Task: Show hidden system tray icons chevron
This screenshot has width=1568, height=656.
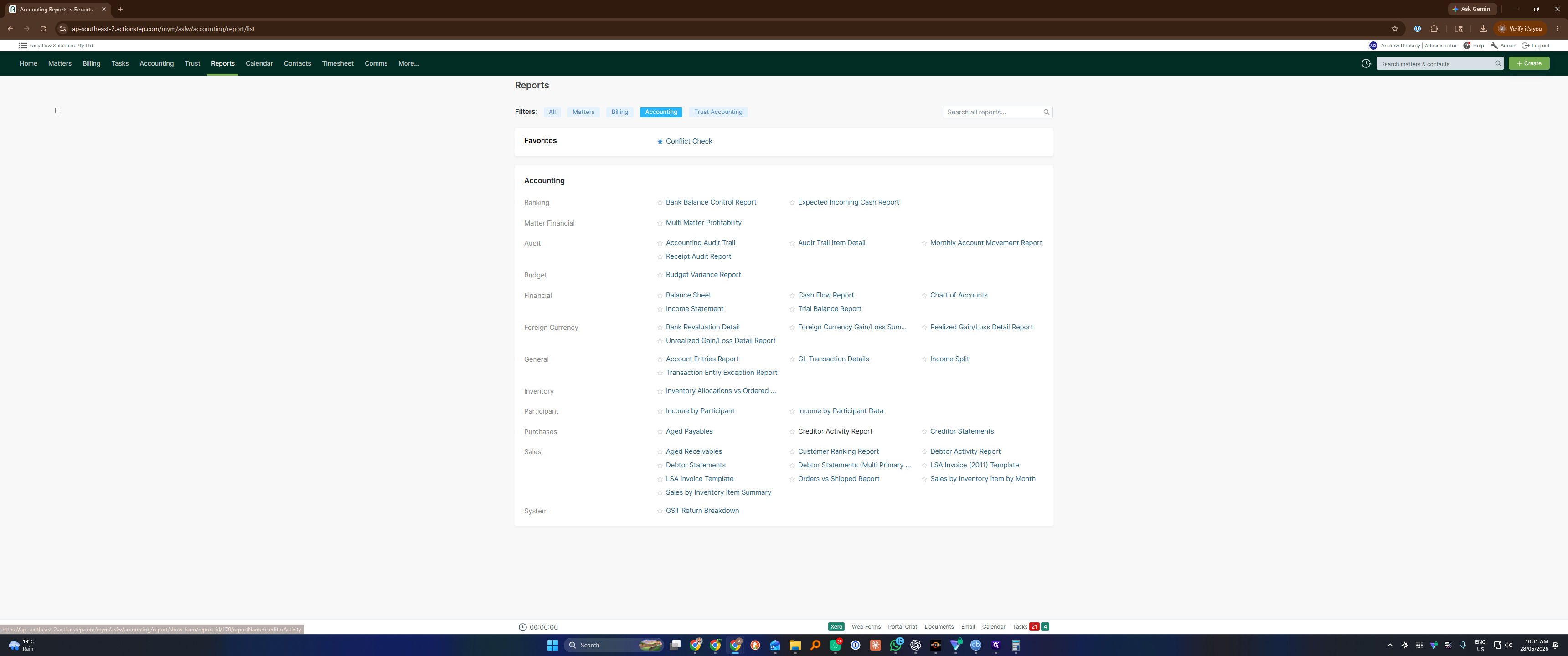Action: pyautogui.click(x=1390, y=645)
